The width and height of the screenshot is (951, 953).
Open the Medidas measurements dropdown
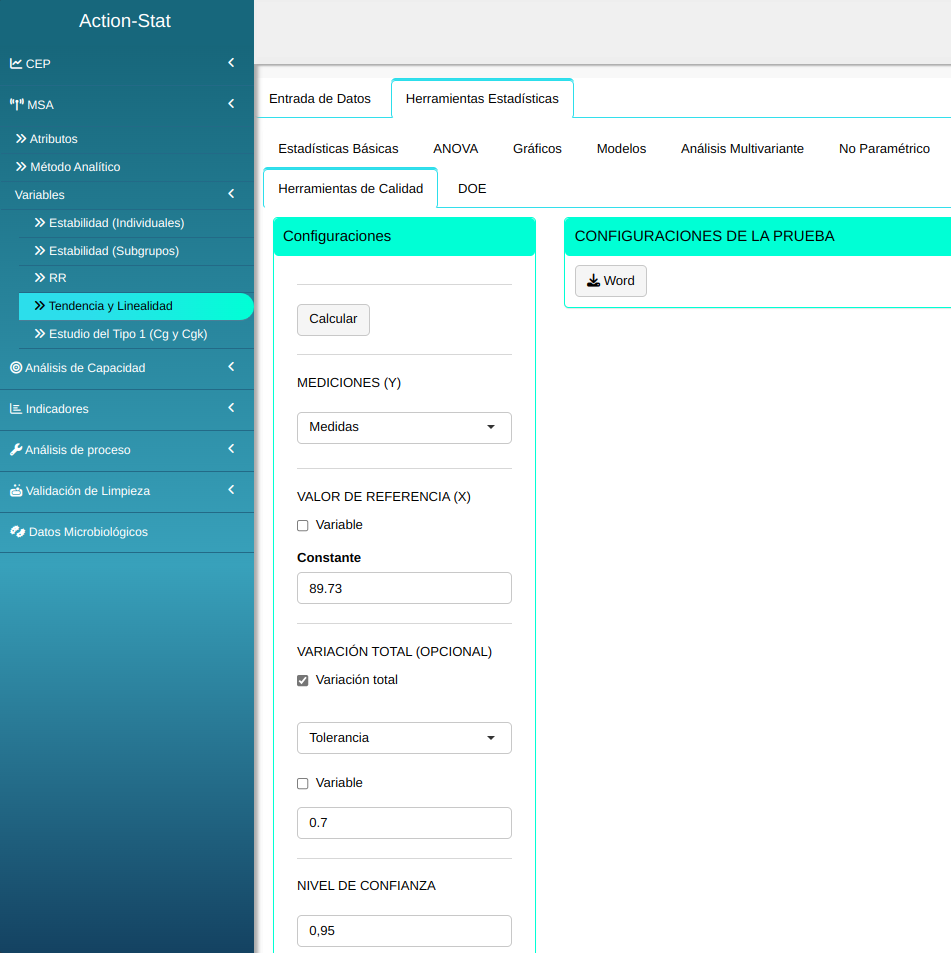pyautogui.click(x=404, y=427)
